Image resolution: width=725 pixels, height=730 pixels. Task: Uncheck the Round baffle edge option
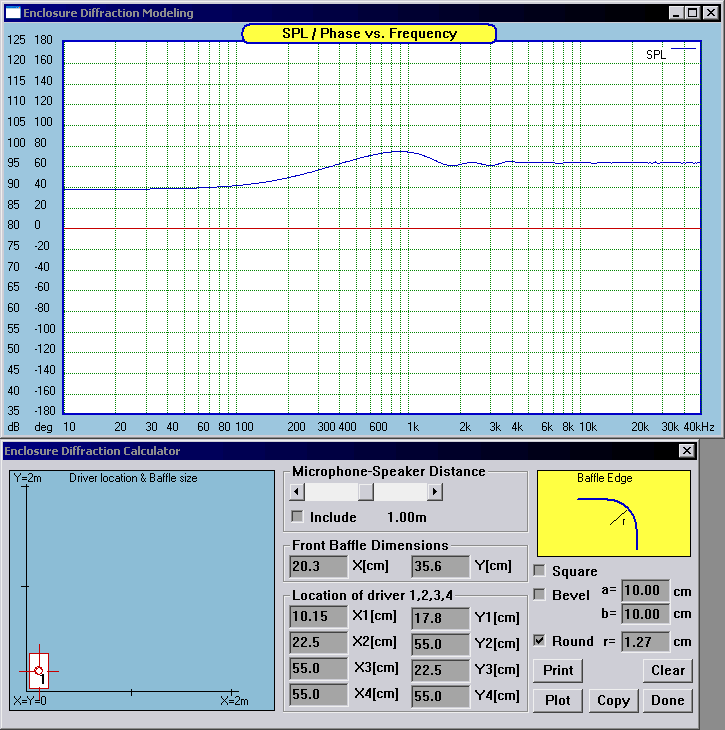(540, 641)
